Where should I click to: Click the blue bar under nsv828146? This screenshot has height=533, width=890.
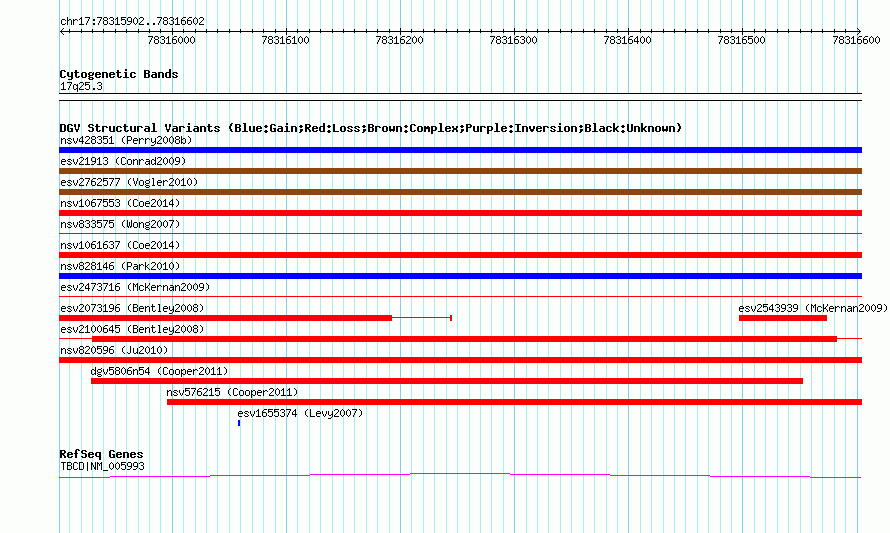click(x=460, y=276)
